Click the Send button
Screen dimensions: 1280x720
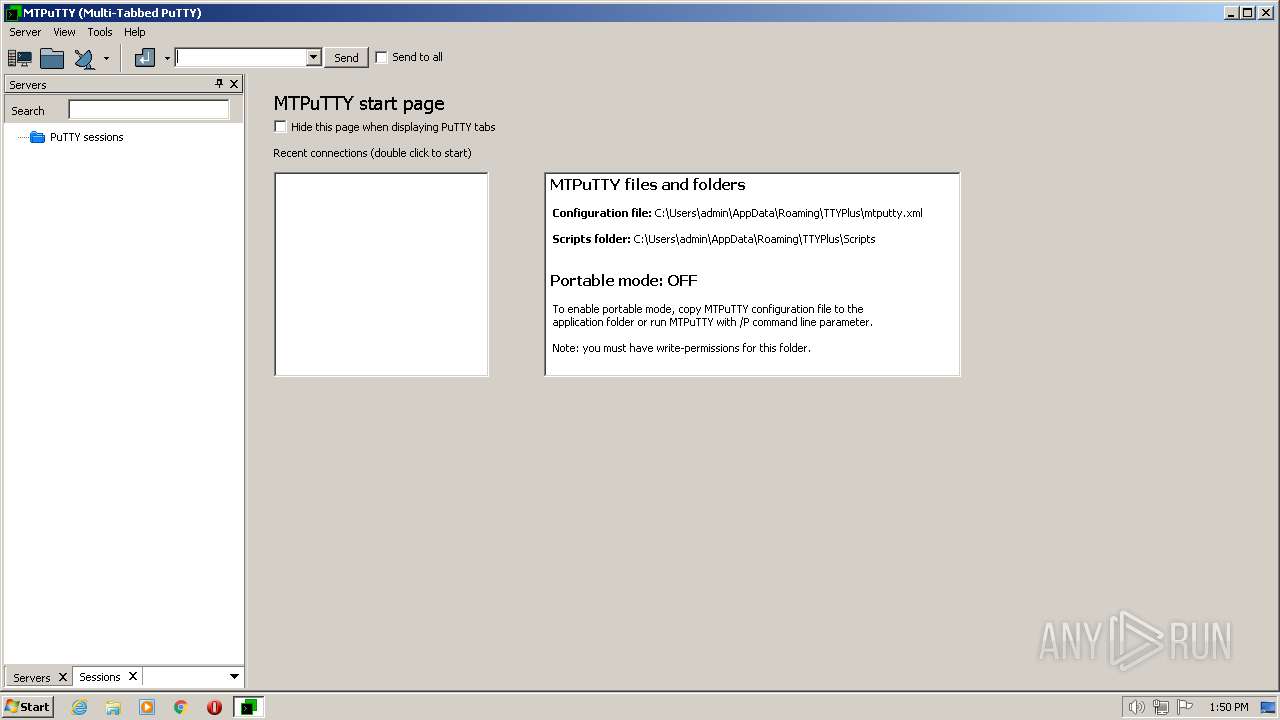click(x=346, y=58)
